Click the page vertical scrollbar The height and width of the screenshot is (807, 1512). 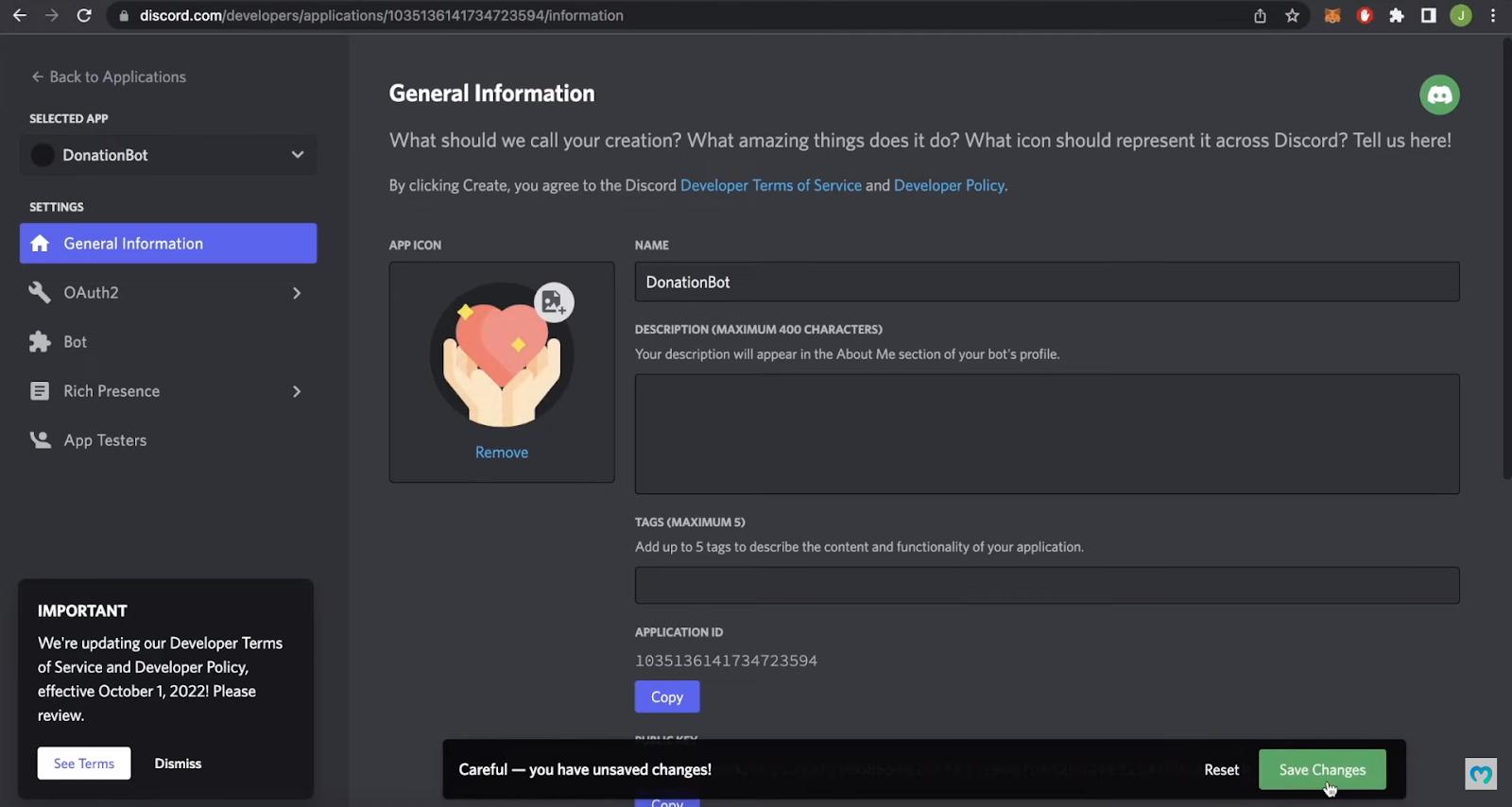[1506, 260]
